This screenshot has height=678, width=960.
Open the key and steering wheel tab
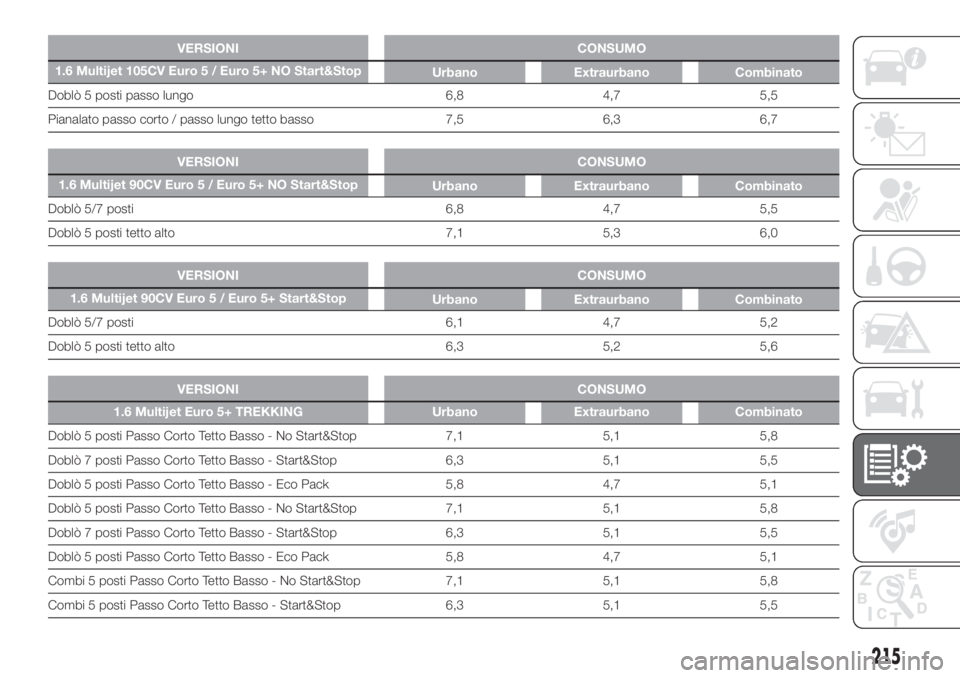906,266
